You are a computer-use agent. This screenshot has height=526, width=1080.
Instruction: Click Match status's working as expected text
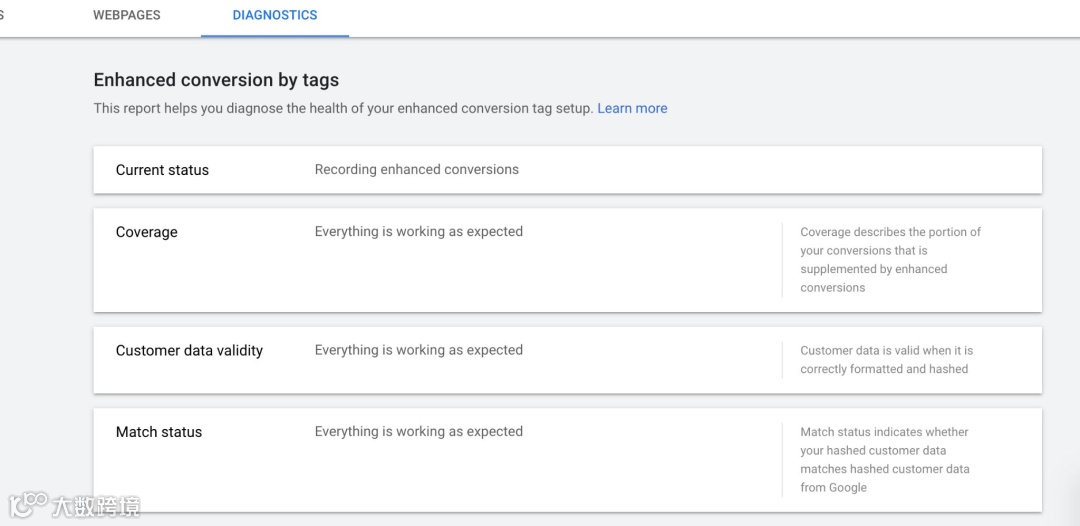pyautogui.click(x=418, y=432)
